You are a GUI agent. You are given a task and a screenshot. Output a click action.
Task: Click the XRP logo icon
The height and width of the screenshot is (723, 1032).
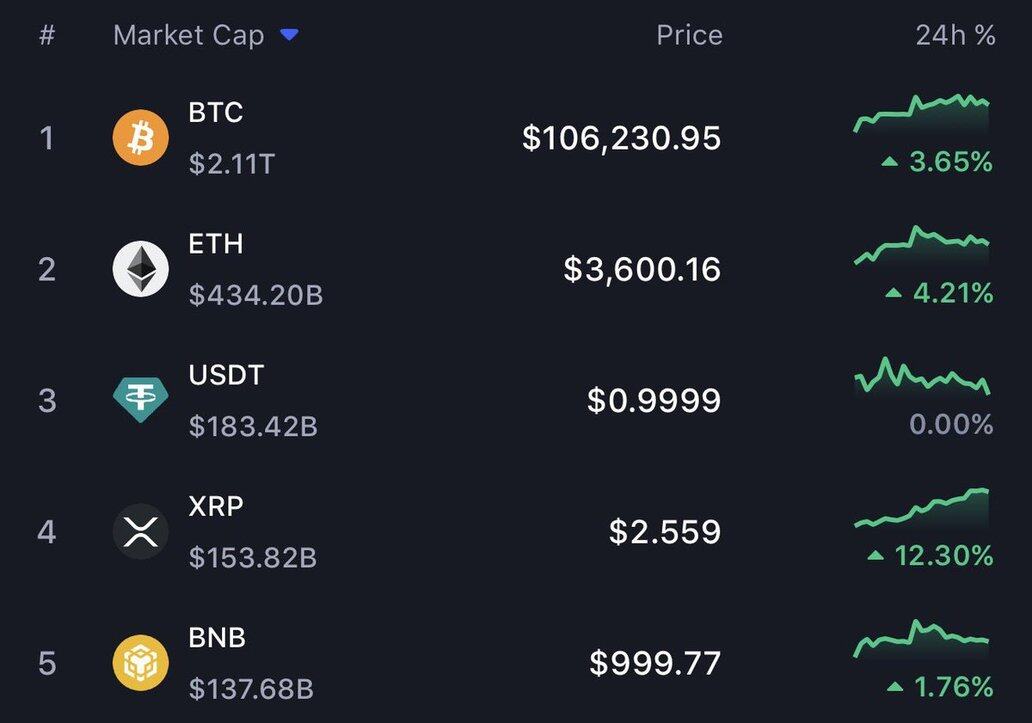coord(140,531)
